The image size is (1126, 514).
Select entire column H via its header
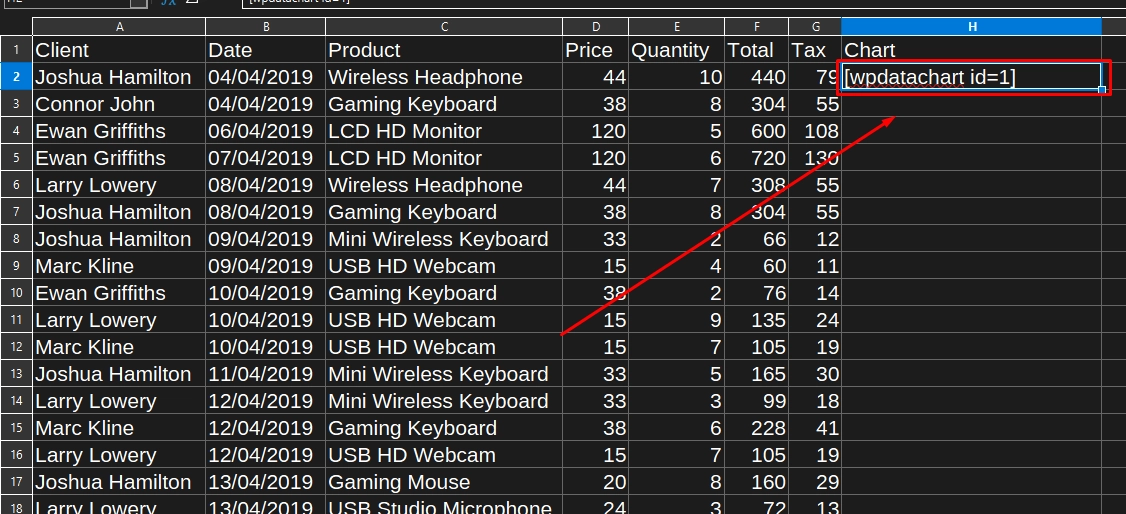pos(971,27)
